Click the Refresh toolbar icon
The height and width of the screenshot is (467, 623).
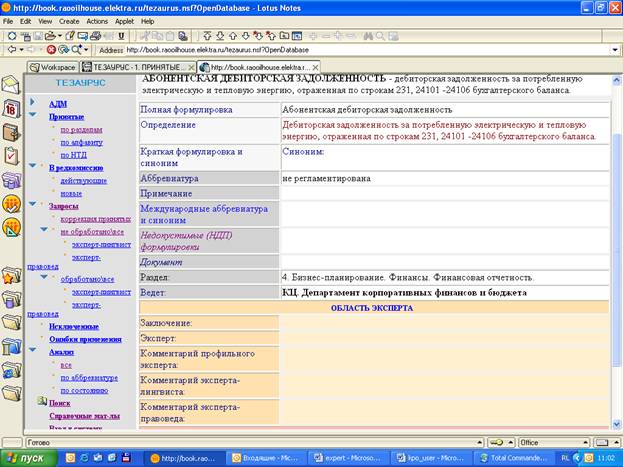click(63, 50)
